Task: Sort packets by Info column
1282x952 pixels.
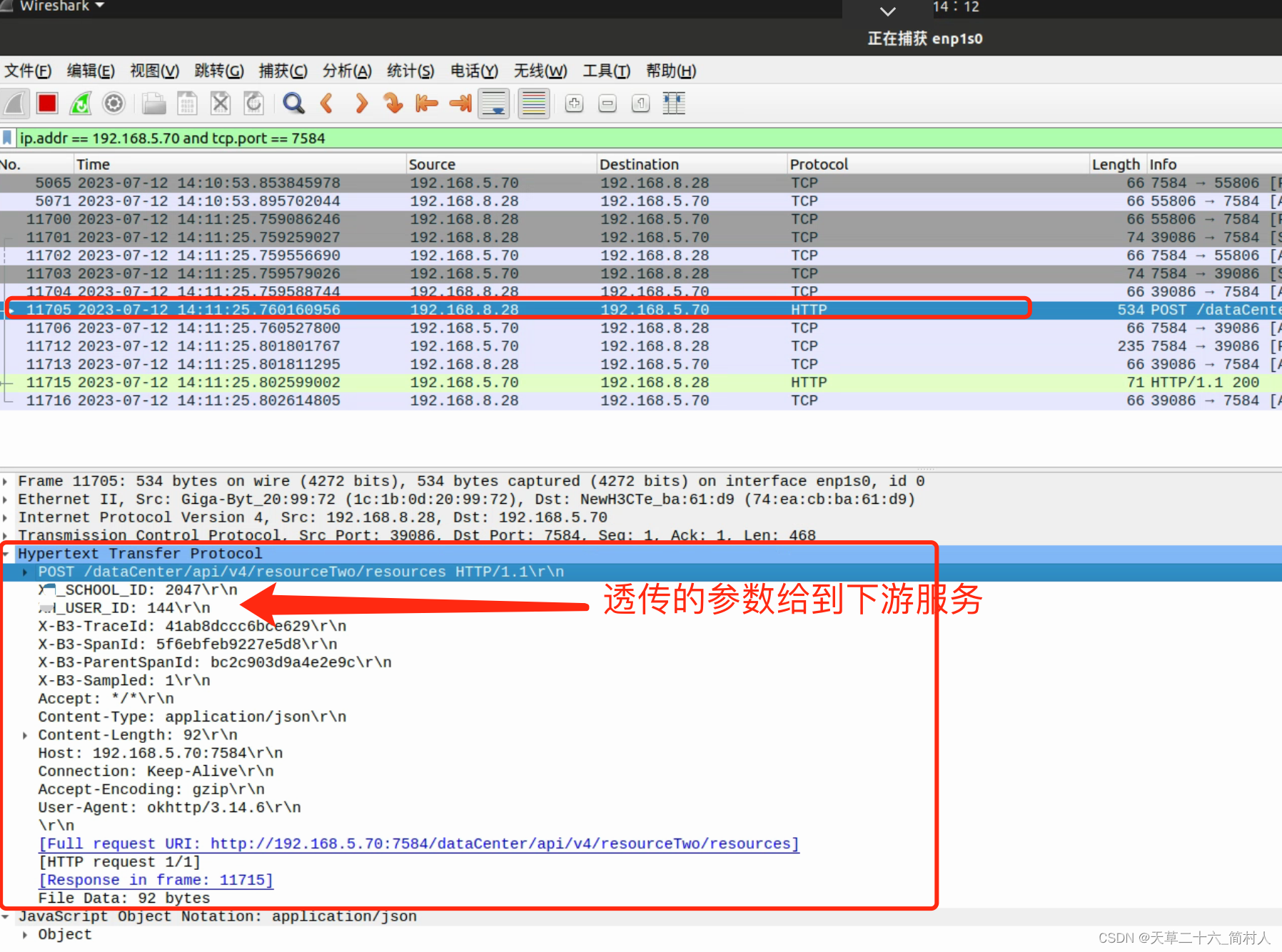Action: click(x=1213, y=164)
